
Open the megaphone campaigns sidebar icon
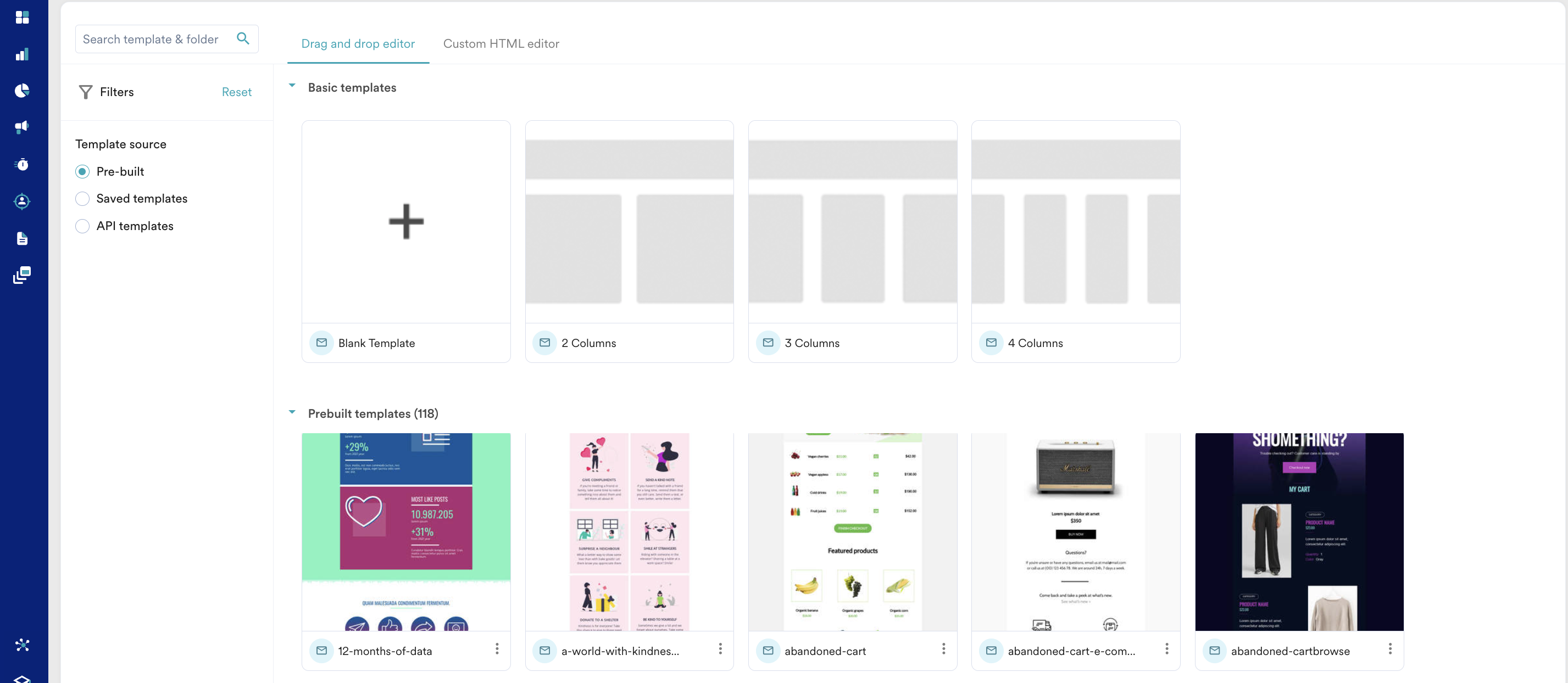tap(23, 127)
